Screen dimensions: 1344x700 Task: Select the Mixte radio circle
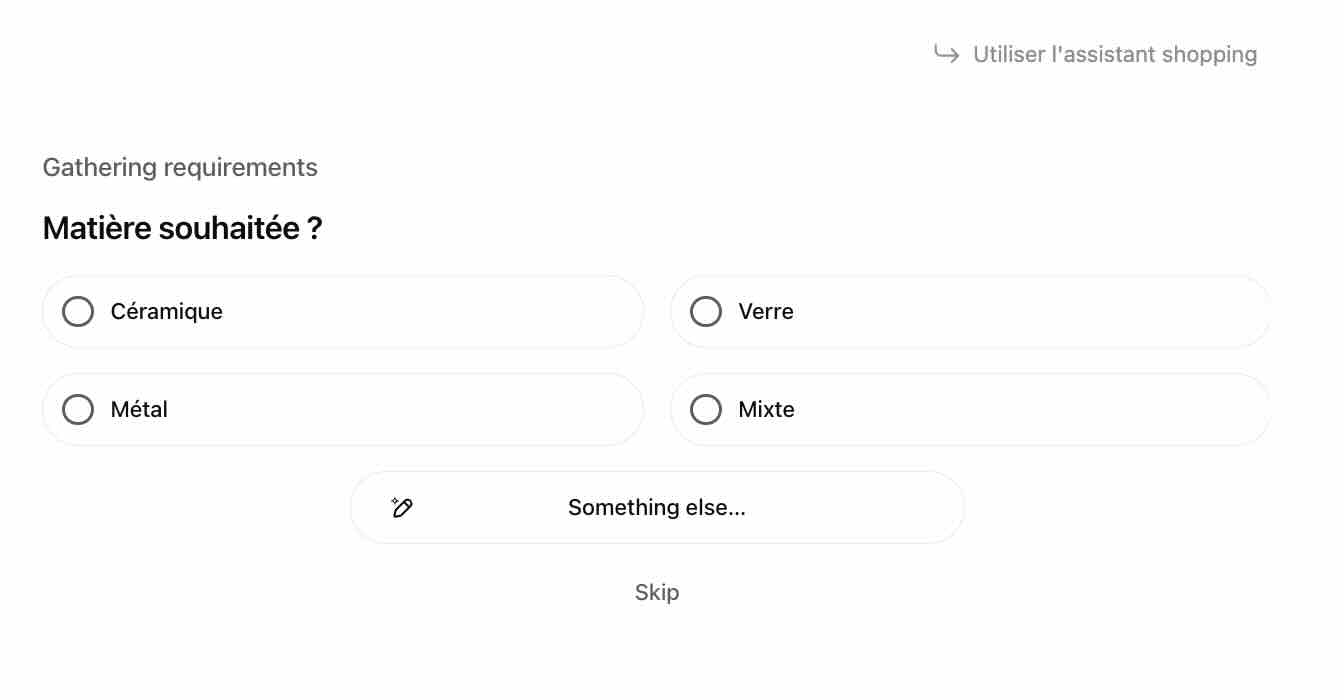click(706, 410)
